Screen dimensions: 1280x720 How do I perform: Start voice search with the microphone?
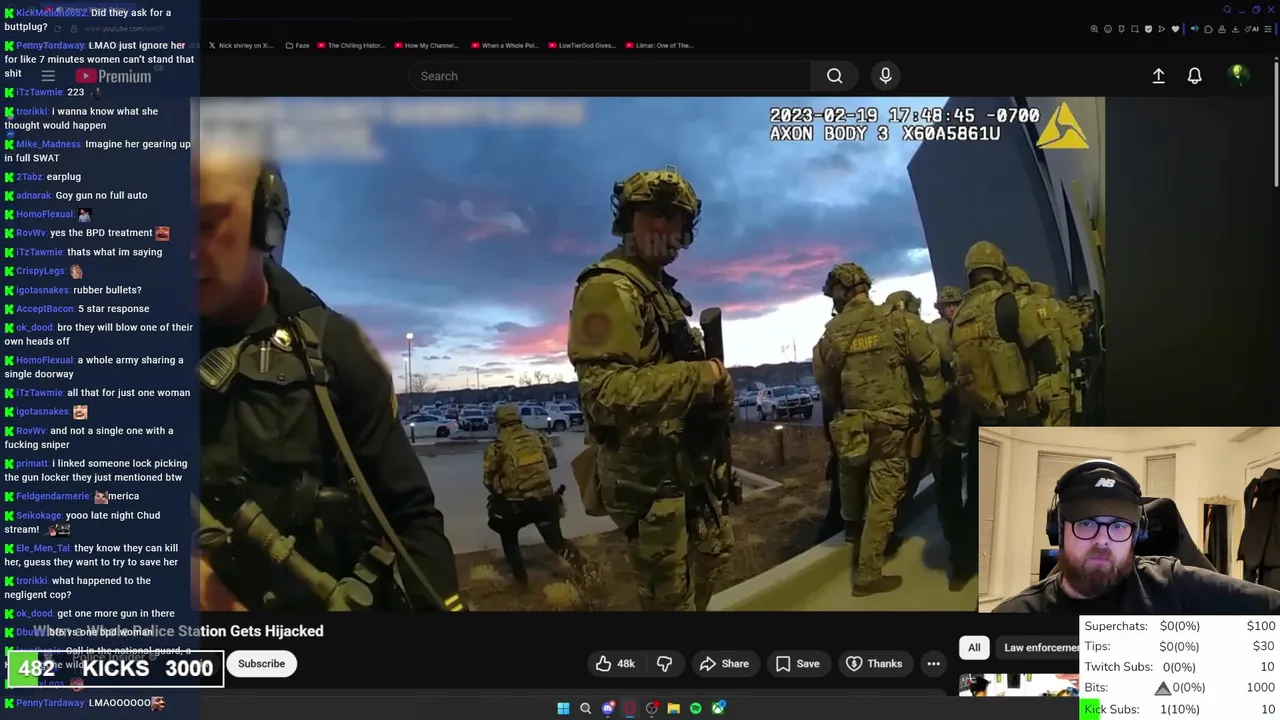(885, 76)
